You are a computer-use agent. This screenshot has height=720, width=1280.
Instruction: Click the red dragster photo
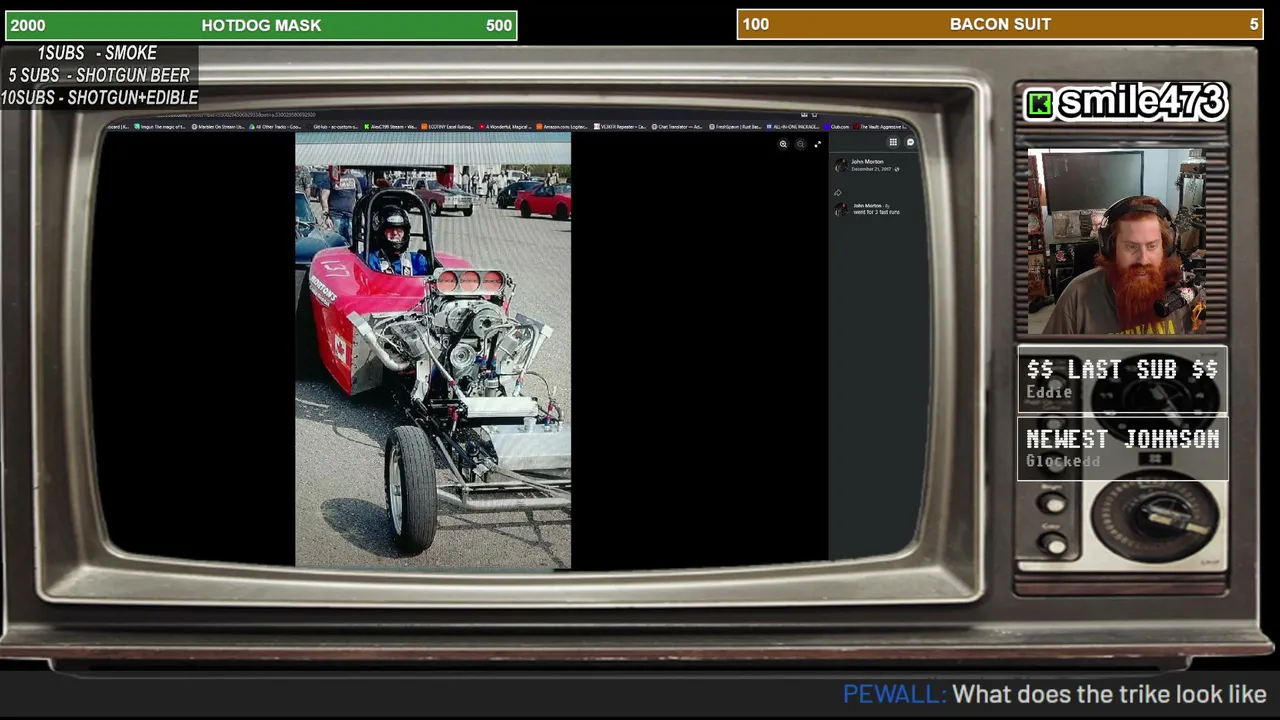433,350
